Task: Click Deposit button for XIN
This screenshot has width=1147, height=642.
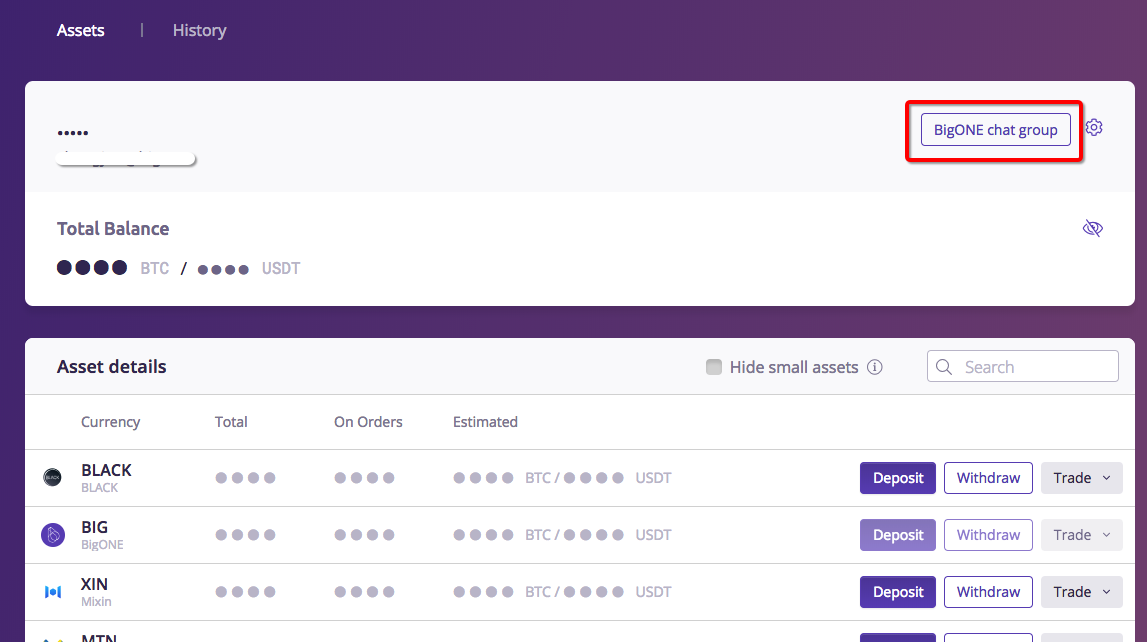Action: click(898, 592)
